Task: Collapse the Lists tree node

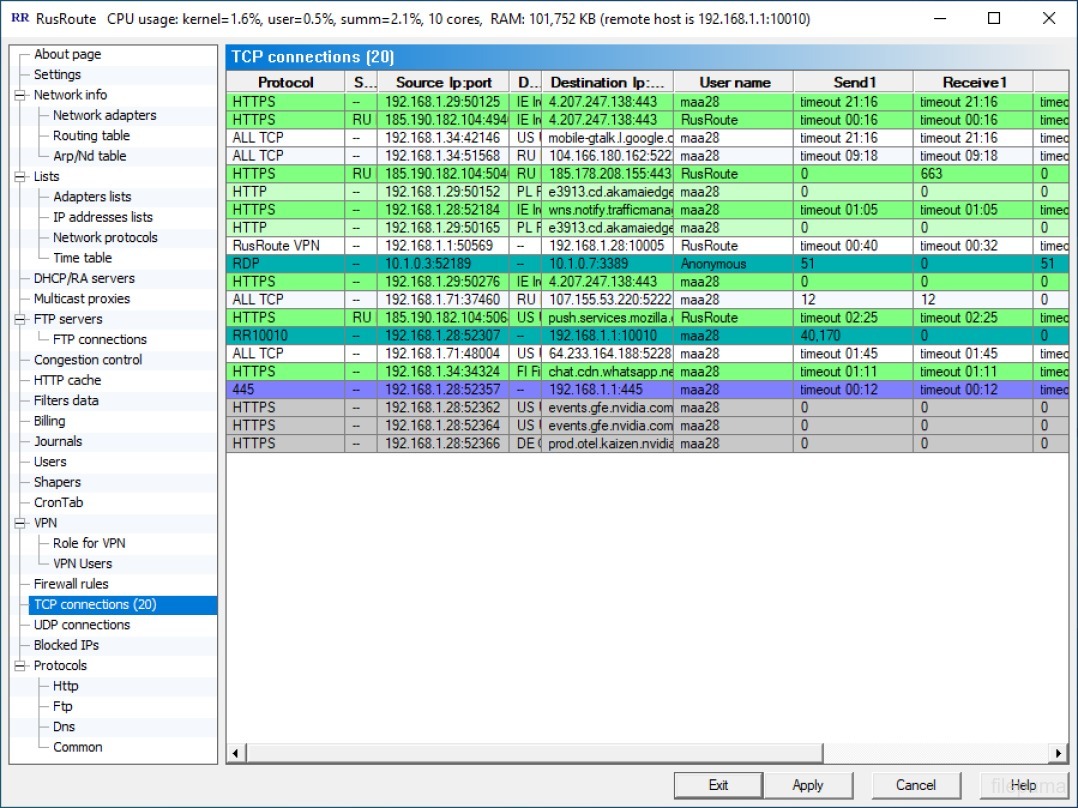Action: (20, 177)
